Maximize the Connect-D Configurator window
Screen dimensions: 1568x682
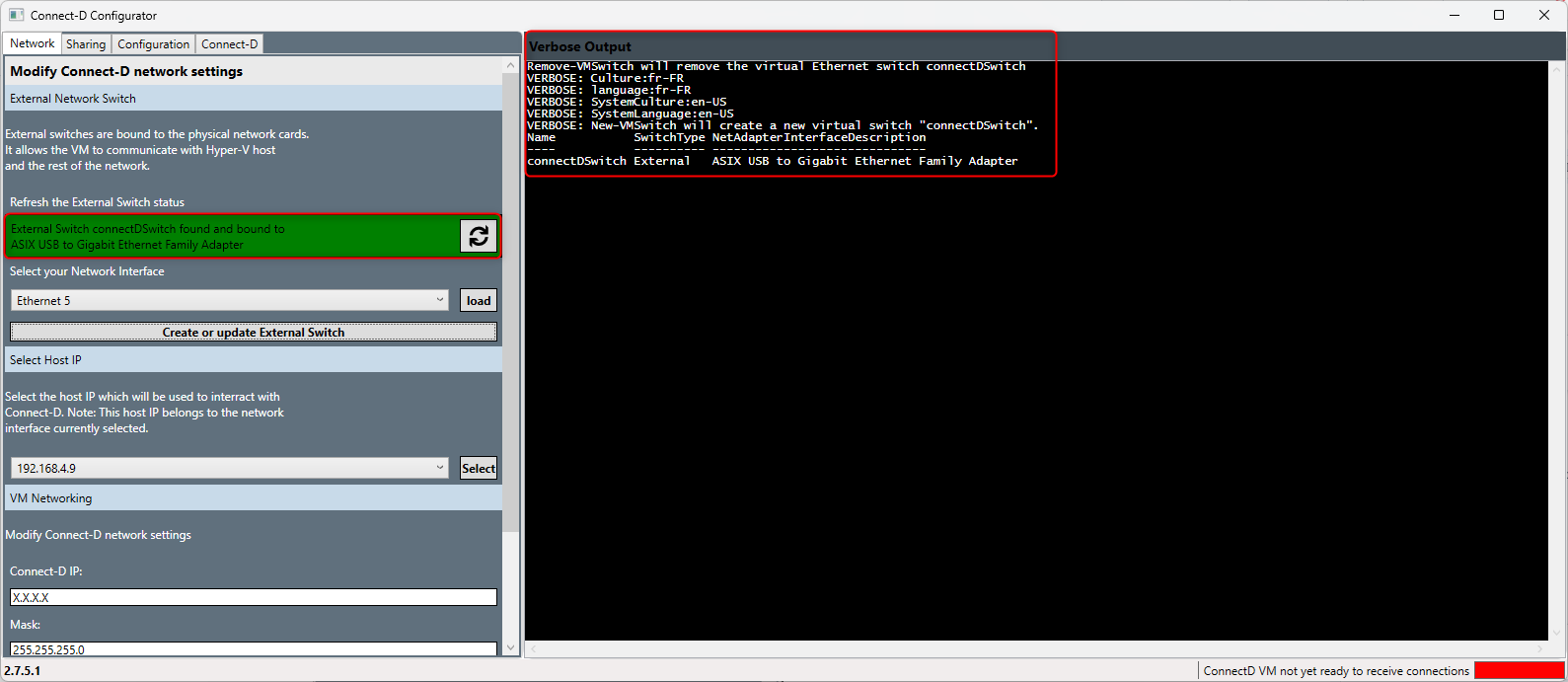pyautogui.click(x=1499, y=15)
